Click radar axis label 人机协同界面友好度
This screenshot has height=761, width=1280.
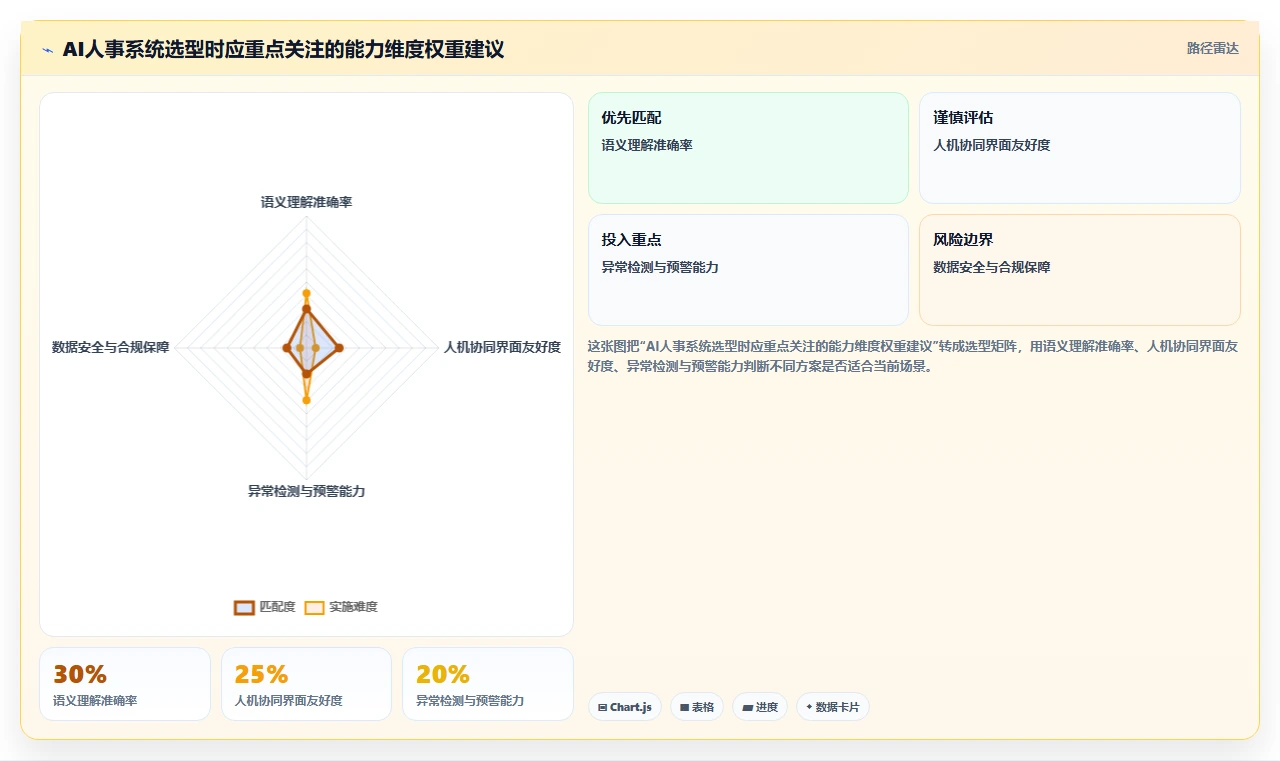point(502,347)
